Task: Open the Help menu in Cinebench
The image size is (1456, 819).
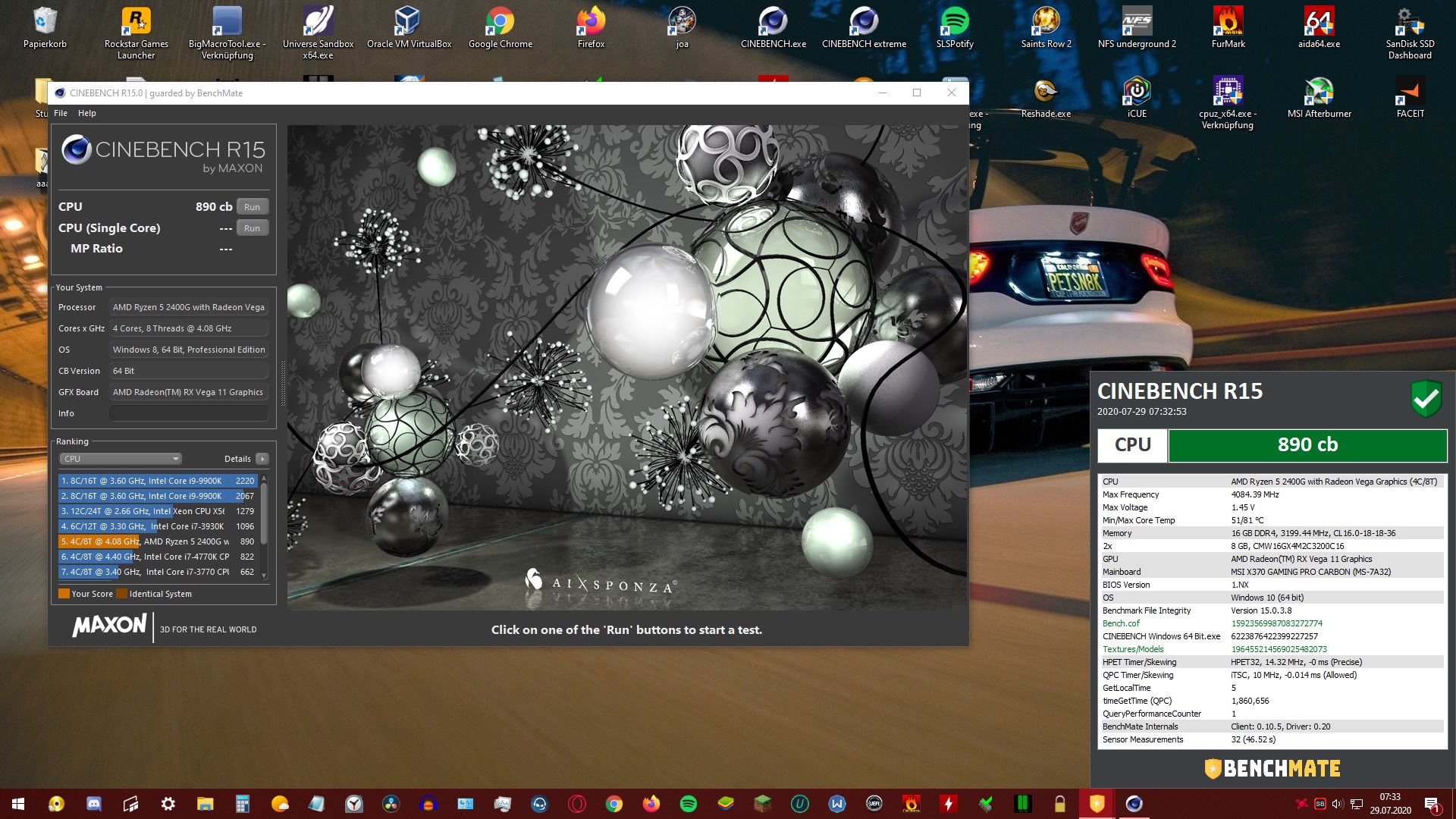Action: point(87,113)
